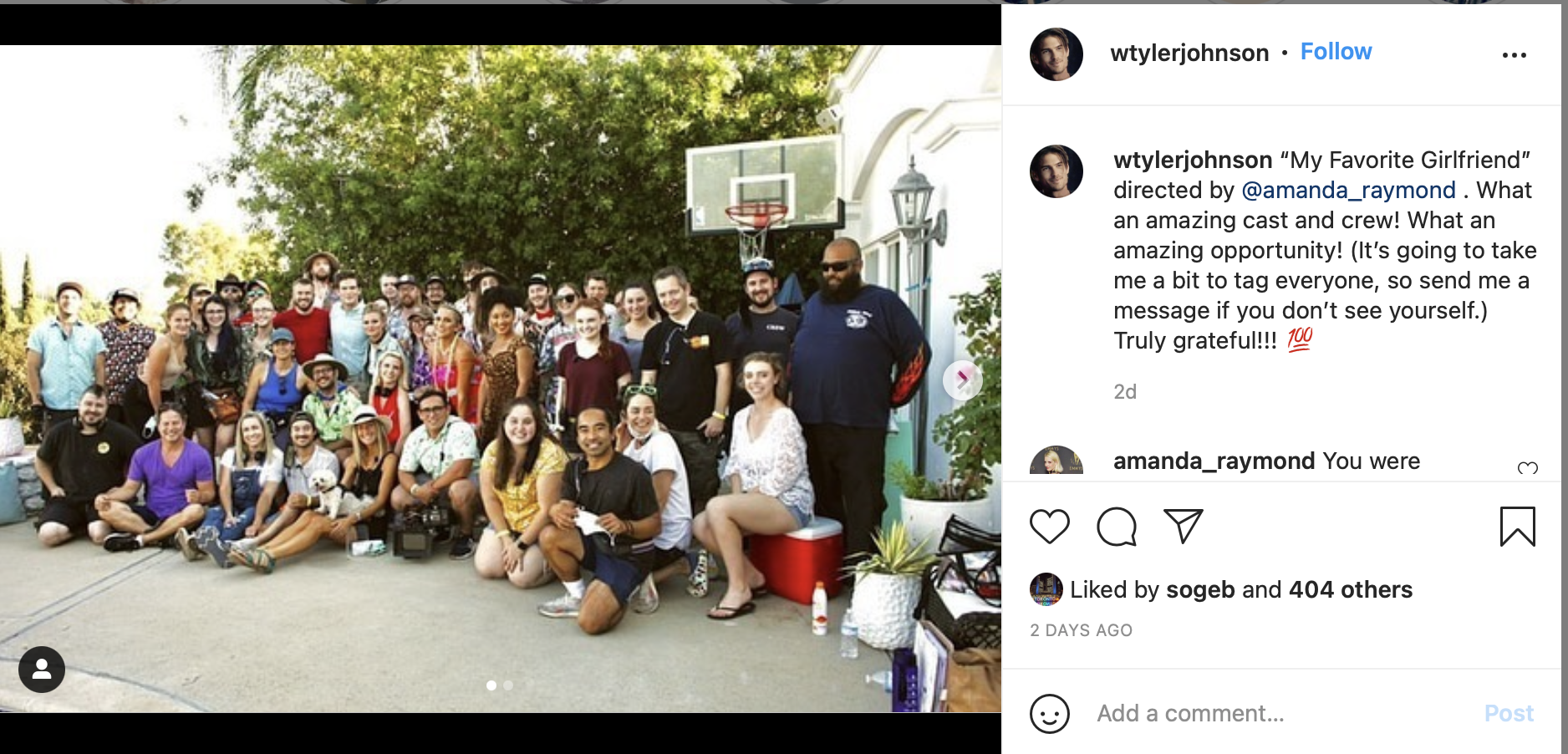Open amanda_raymond commenter username
1568x754 pixels.
(1214, 461)
